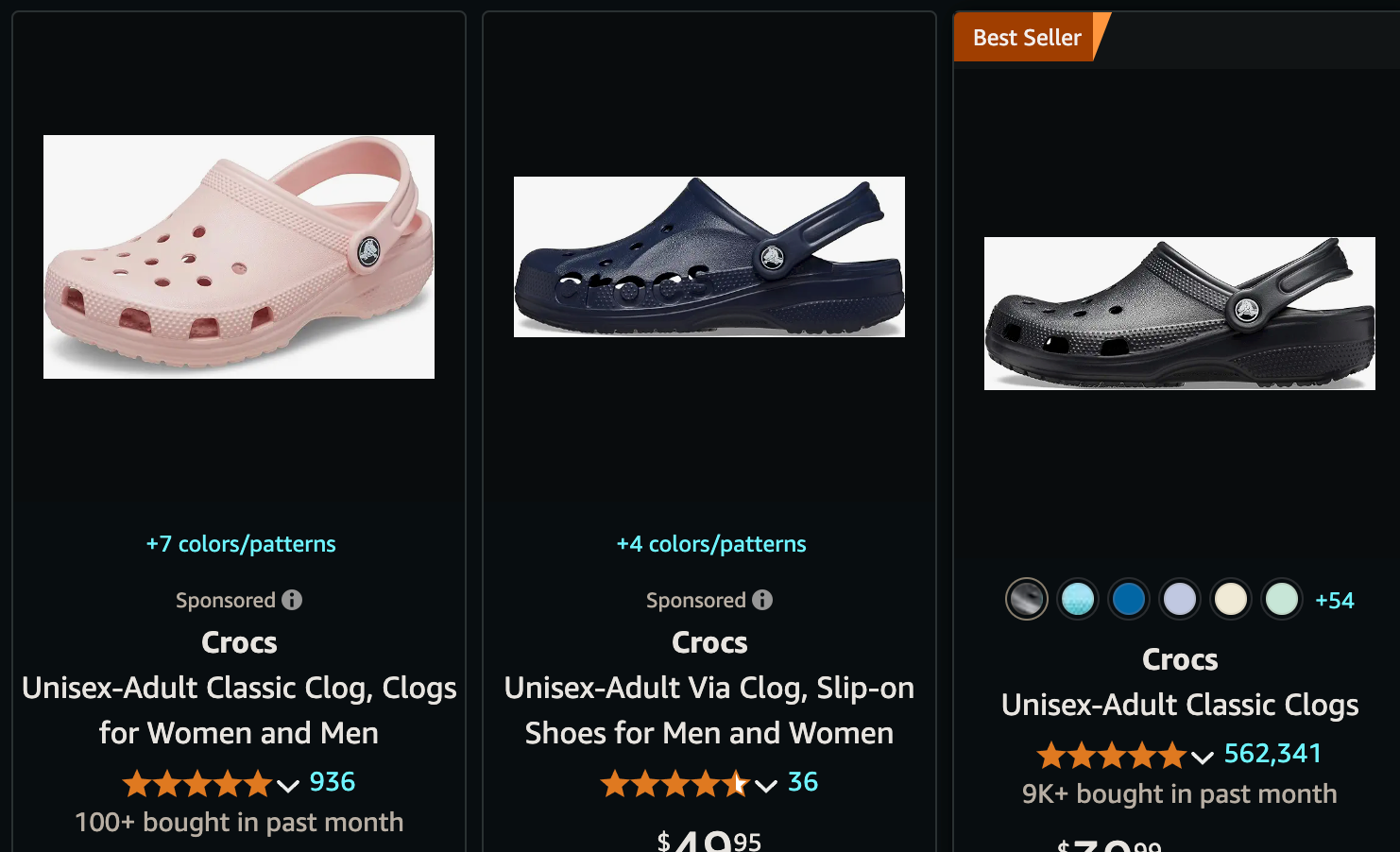Viewport: 1400px width, 852px height.
Task: Click the black Classic Clogs product image
Action: tap(1179, 313)
